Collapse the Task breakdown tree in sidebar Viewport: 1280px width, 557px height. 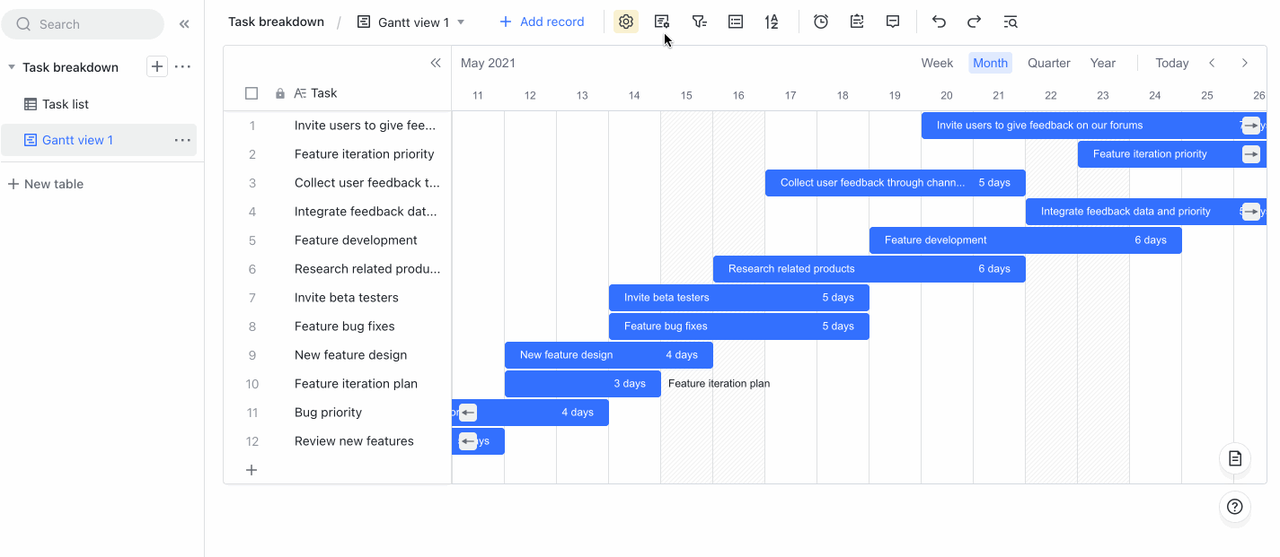pyautogui.click(x=11, y=67)
